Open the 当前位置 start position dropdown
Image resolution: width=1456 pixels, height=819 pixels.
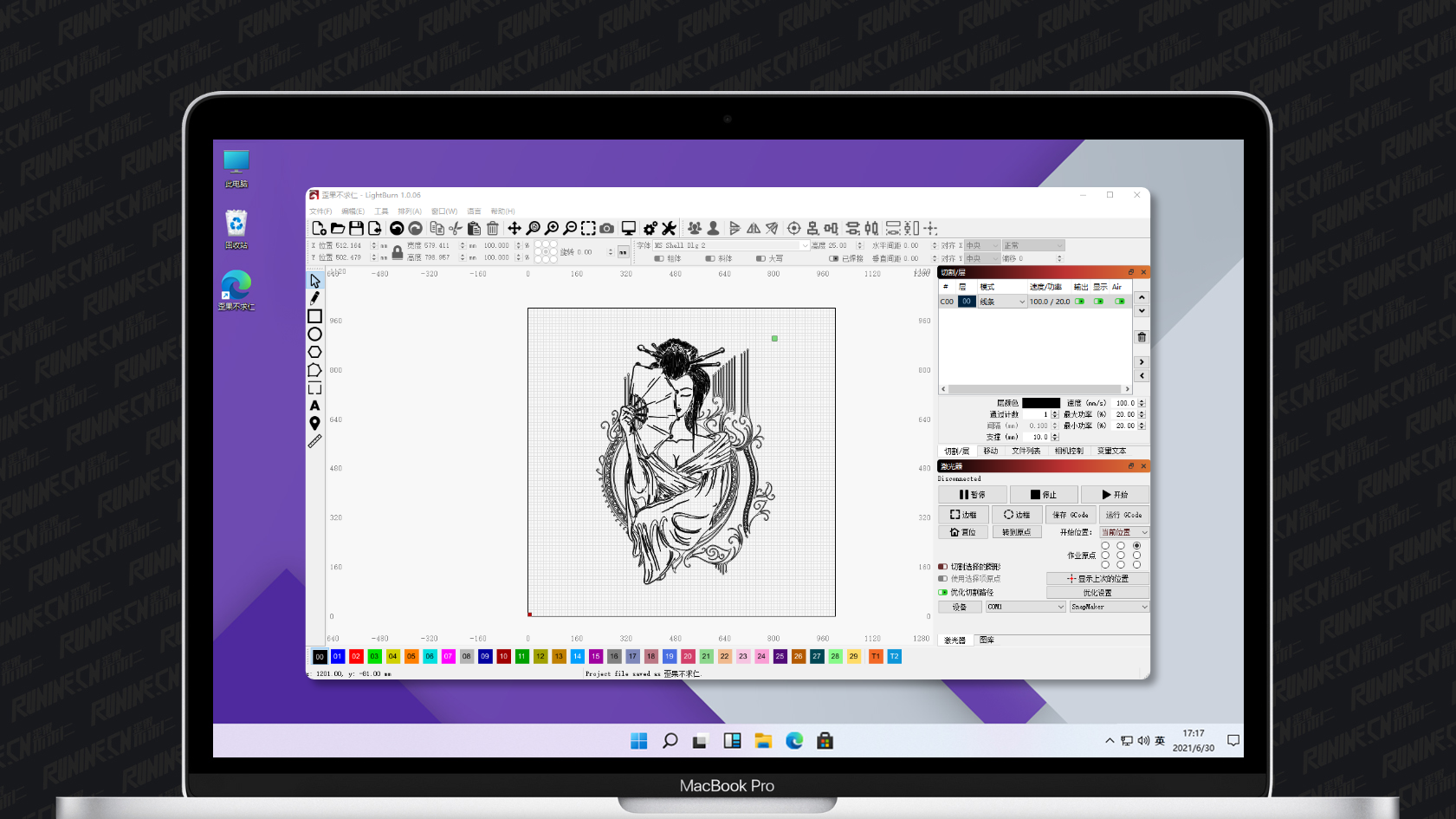(1124, 532)
